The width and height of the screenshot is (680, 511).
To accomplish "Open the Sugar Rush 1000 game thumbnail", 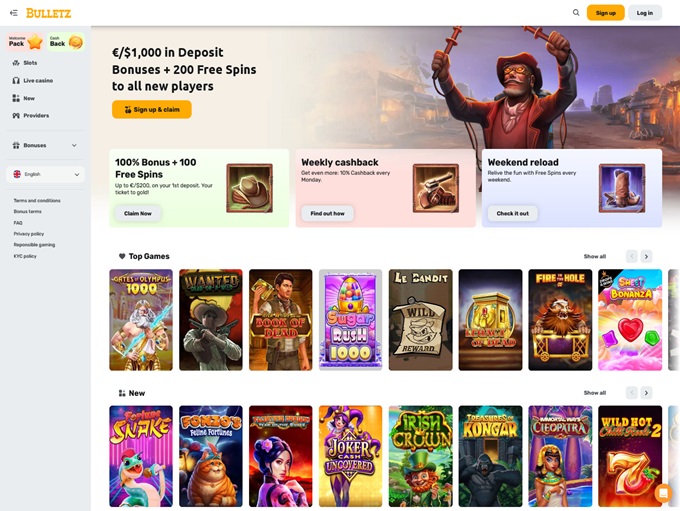I will click(x=350, y=320).
